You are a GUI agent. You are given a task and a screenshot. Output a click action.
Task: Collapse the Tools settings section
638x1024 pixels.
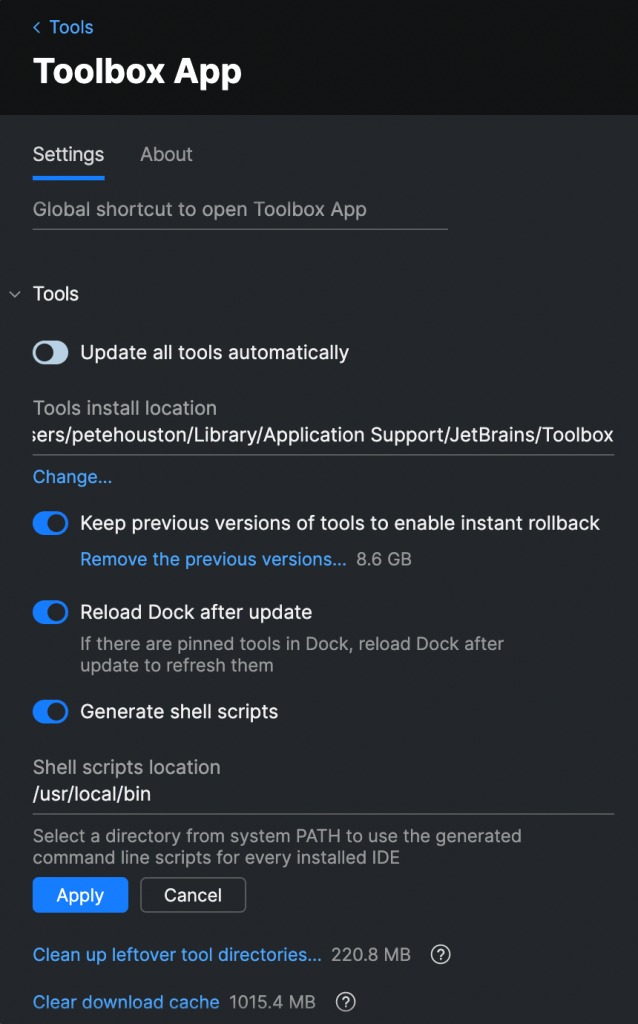[x=14, y=294]
